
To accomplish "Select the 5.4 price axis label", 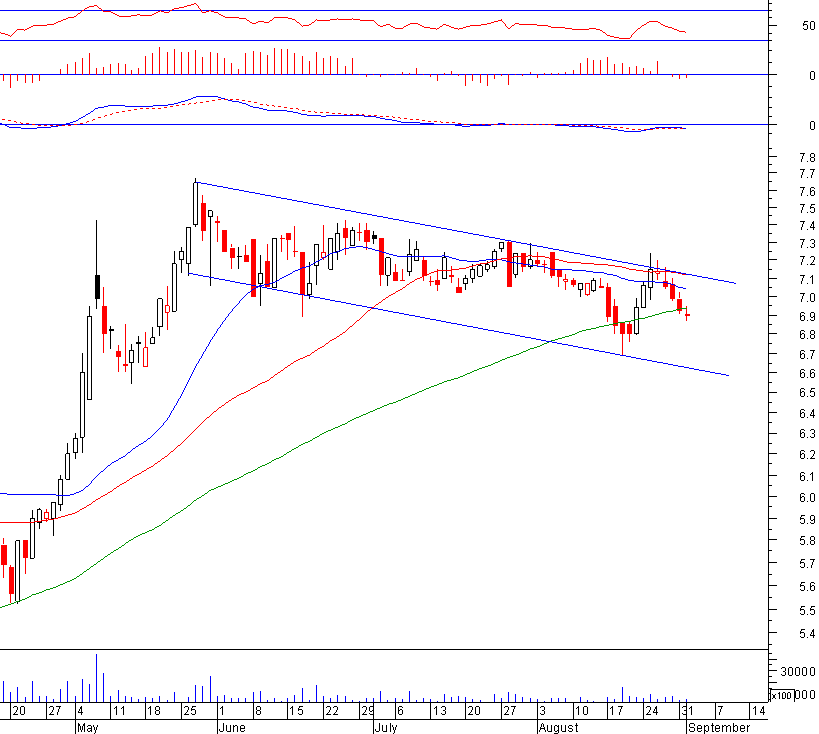I will coord(807,634).
